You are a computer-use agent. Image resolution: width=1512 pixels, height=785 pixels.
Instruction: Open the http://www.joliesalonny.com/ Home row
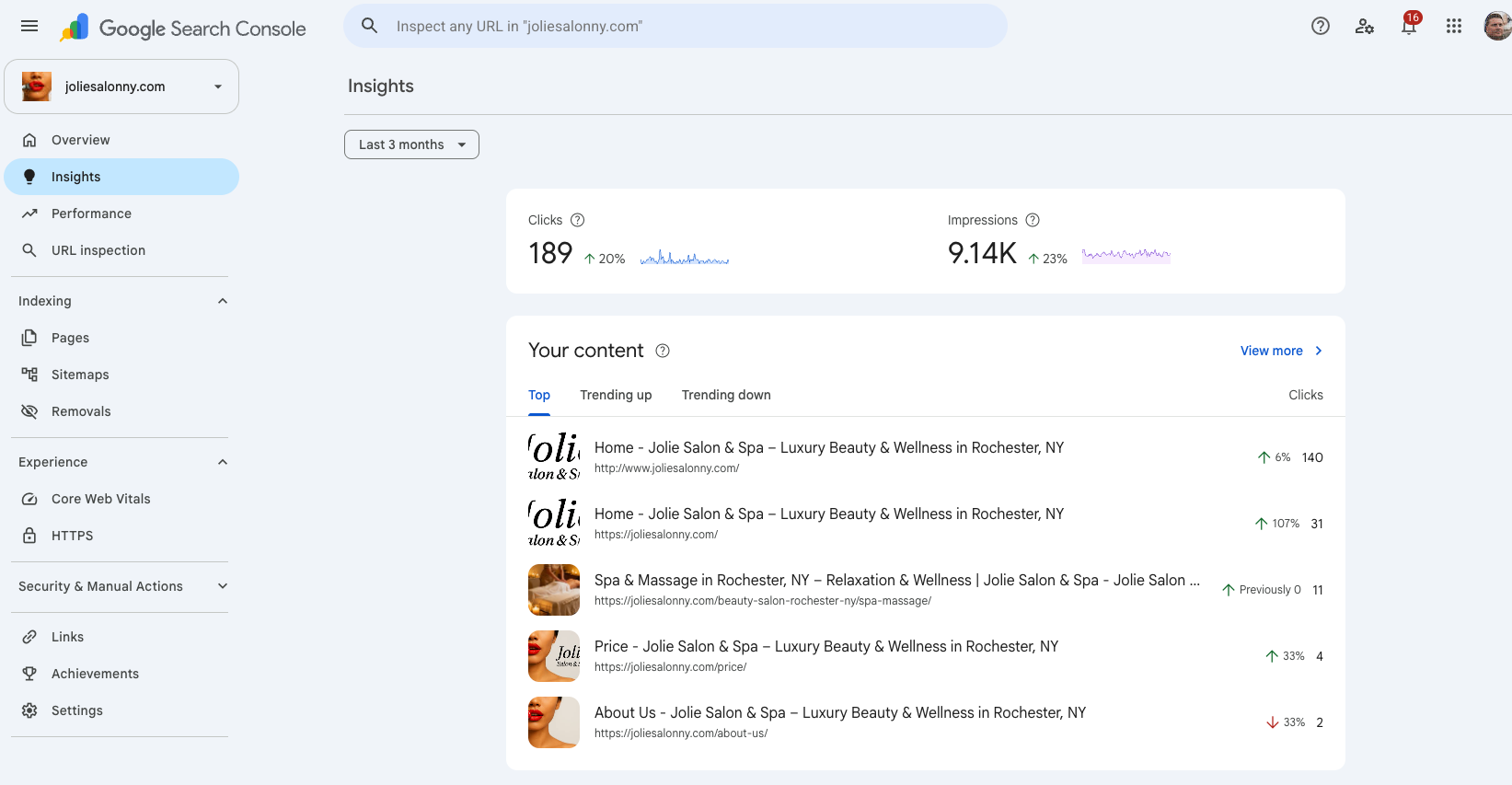click(x=926, y=457)
